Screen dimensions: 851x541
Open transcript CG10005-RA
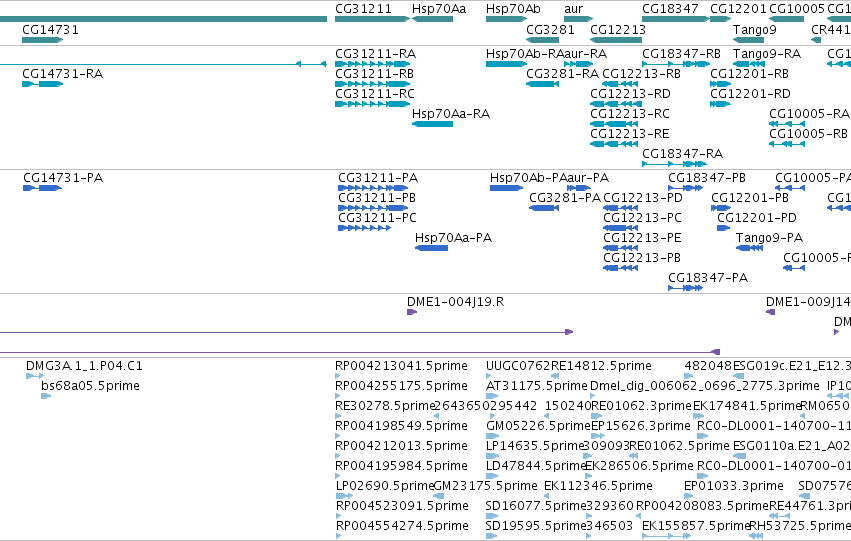pos(786,124)
